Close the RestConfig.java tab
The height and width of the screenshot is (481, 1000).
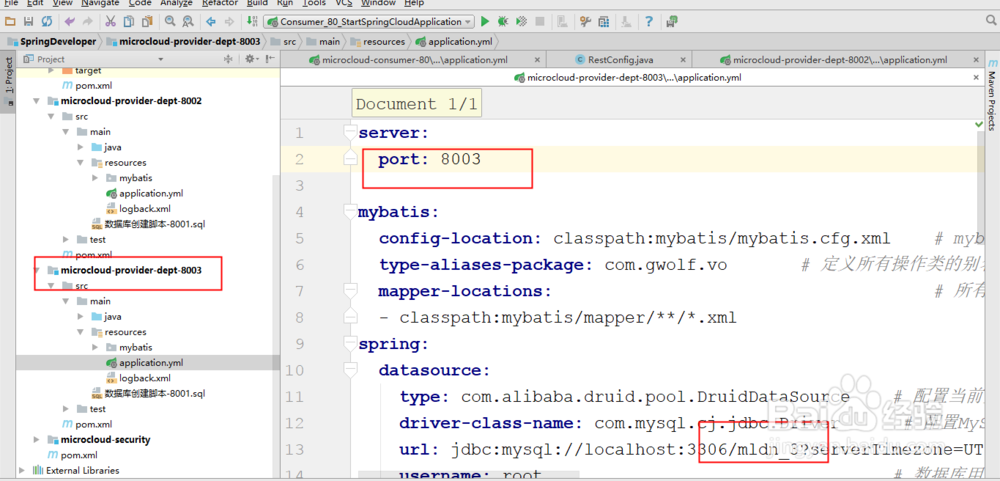click(x=683, y=60)
